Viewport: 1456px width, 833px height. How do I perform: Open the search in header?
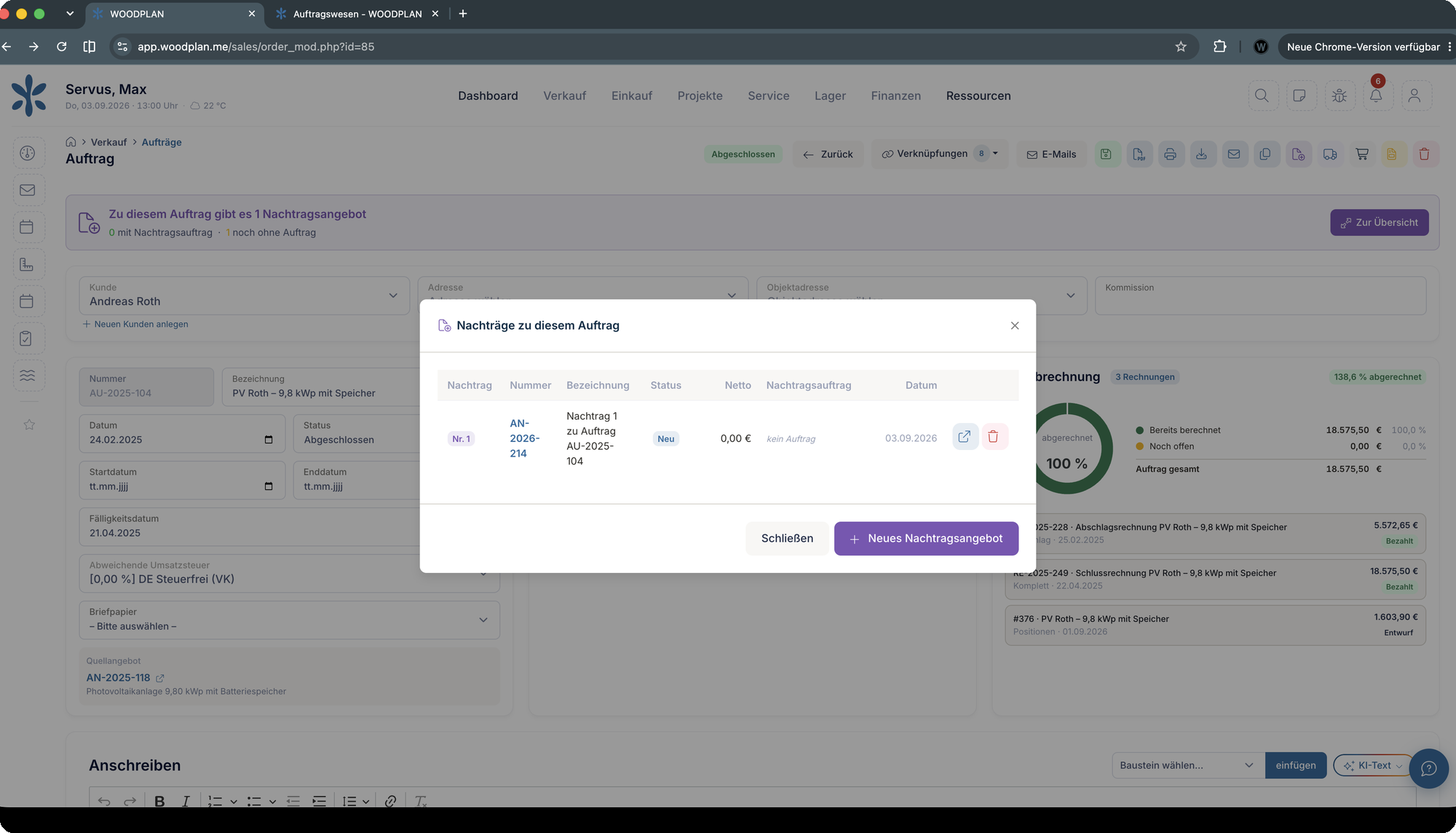tap(1262, 95)
